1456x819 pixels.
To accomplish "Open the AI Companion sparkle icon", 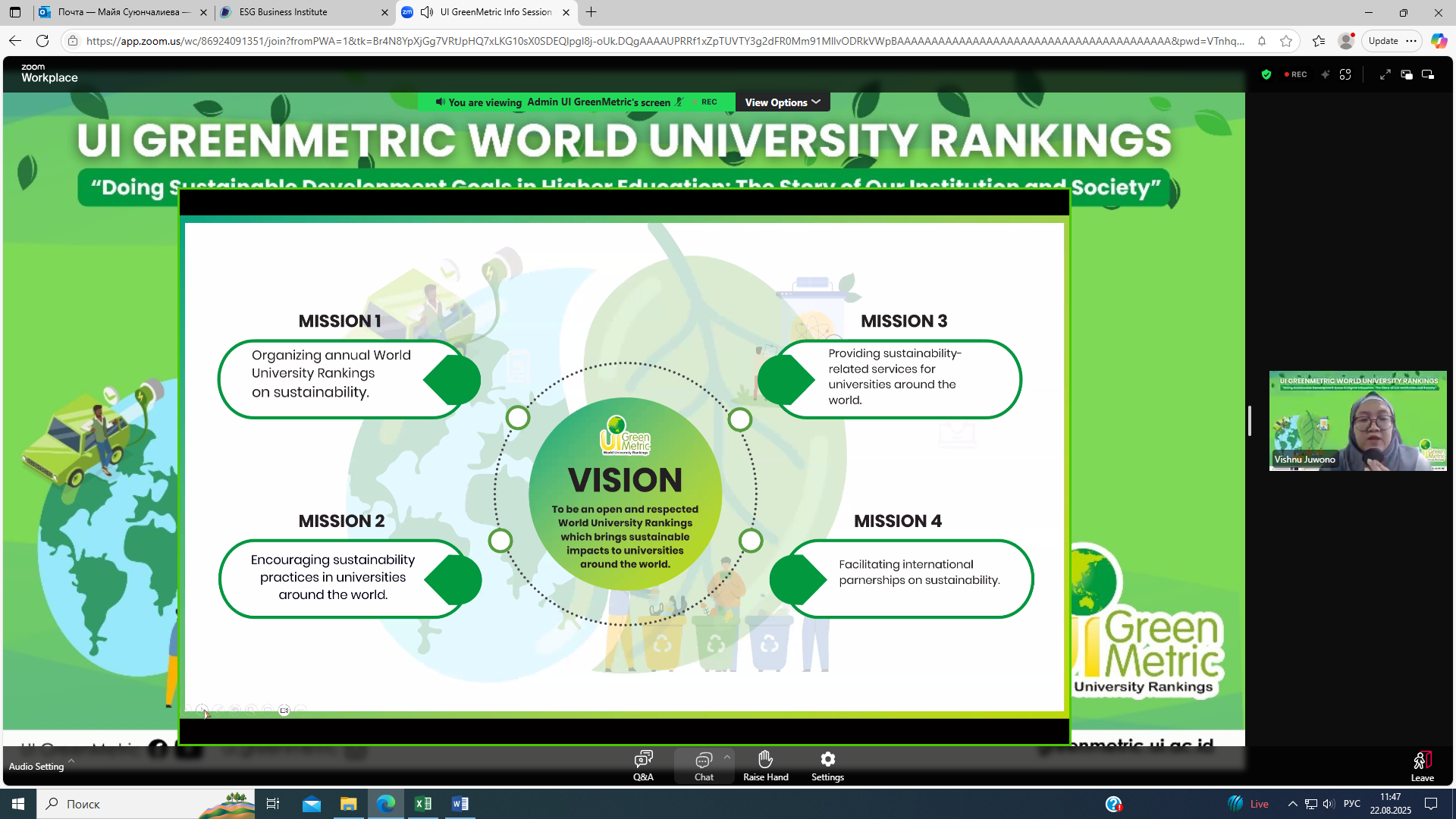I will coord(1325,74).
